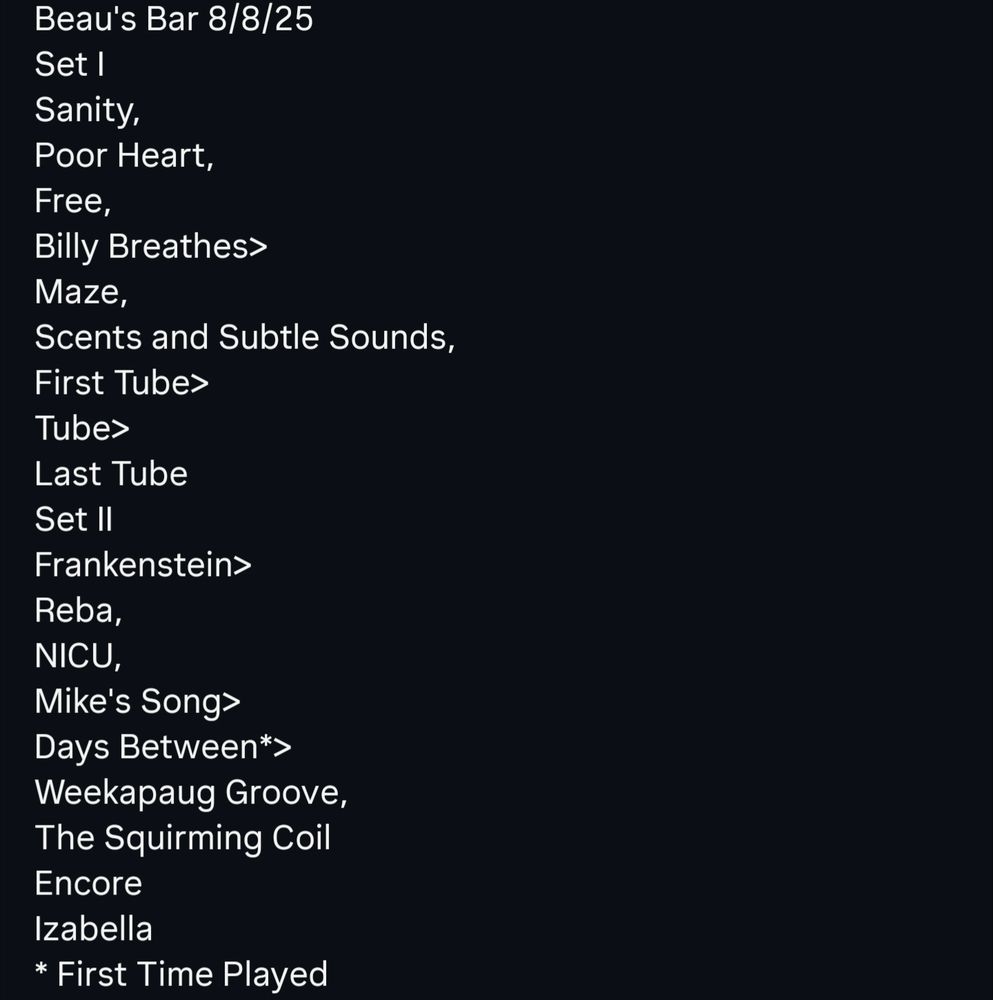Select the song 'Sanity,'
This screenshot has width=993, height=1000.
[x=87, y=110]
